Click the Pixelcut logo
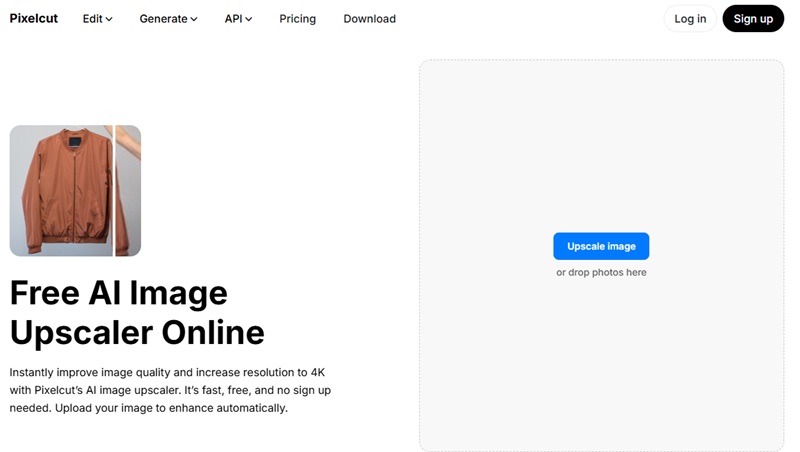Viewport: 800px width, 452px height. point(34,18)
